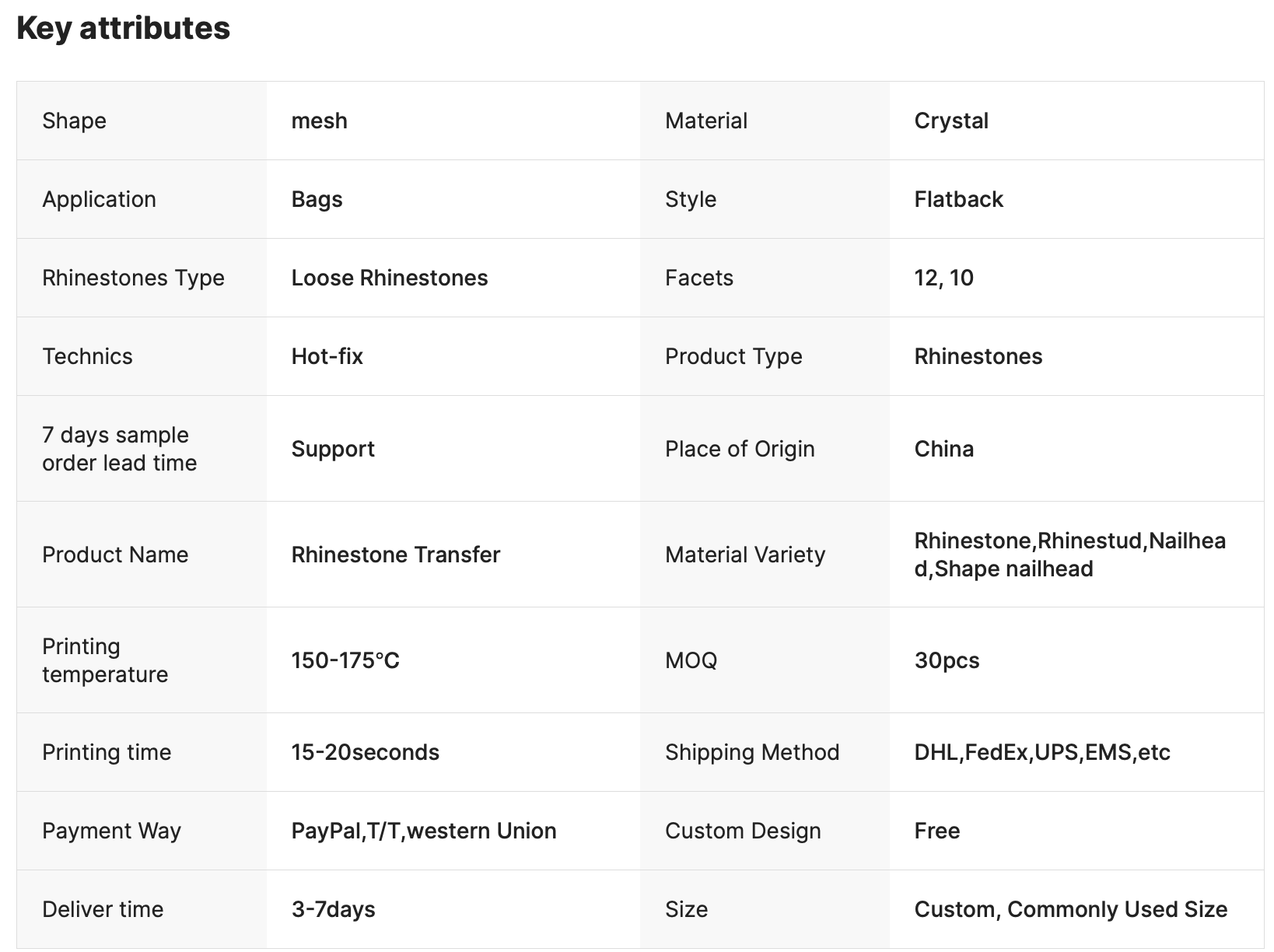
Task: Click the DHL,FedEx,UPS,EMS,etc shipping value
Action: (1041, 752)
